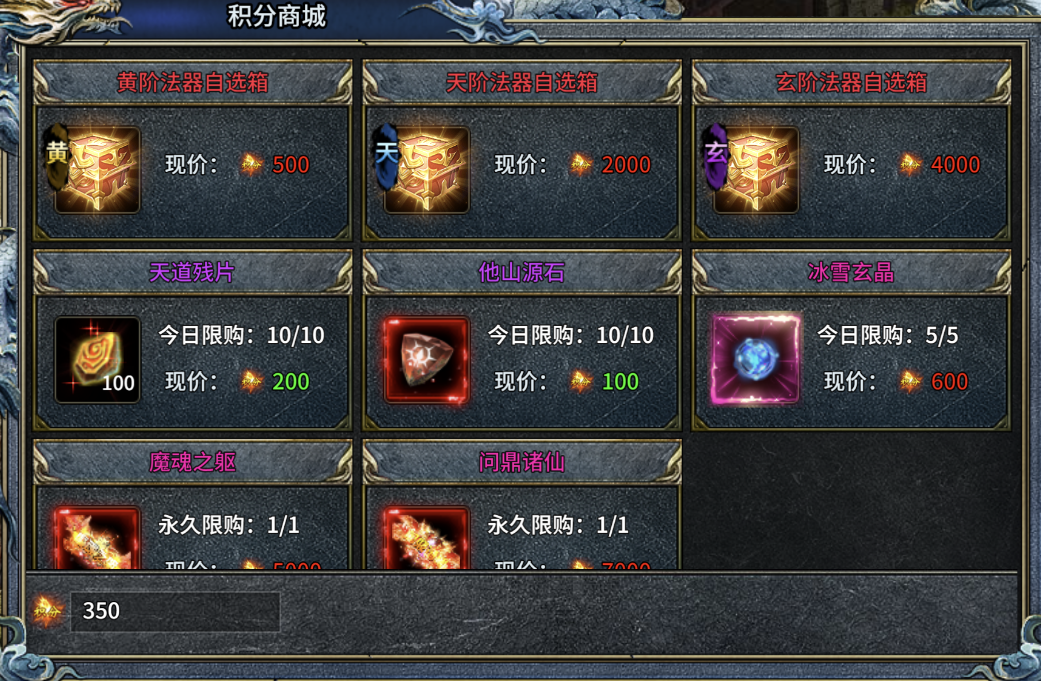The image size is (1041, 681).
Task: Click the points currency icon beside 350
Action: click(x=47, y=611)
